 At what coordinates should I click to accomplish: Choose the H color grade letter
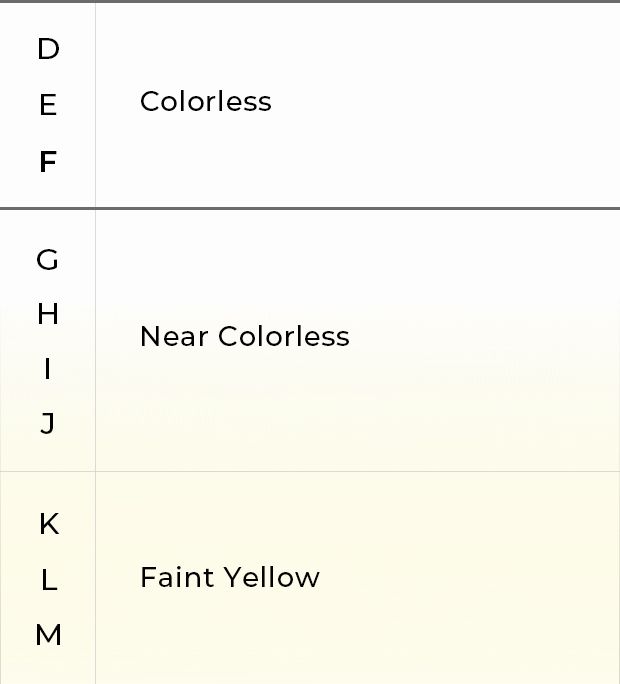pyautogui.click(x=48, y=314)
